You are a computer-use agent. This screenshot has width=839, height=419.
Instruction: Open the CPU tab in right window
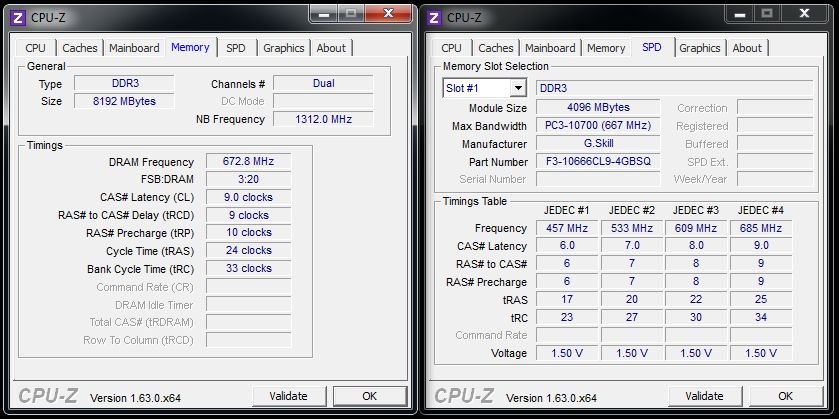452,48
